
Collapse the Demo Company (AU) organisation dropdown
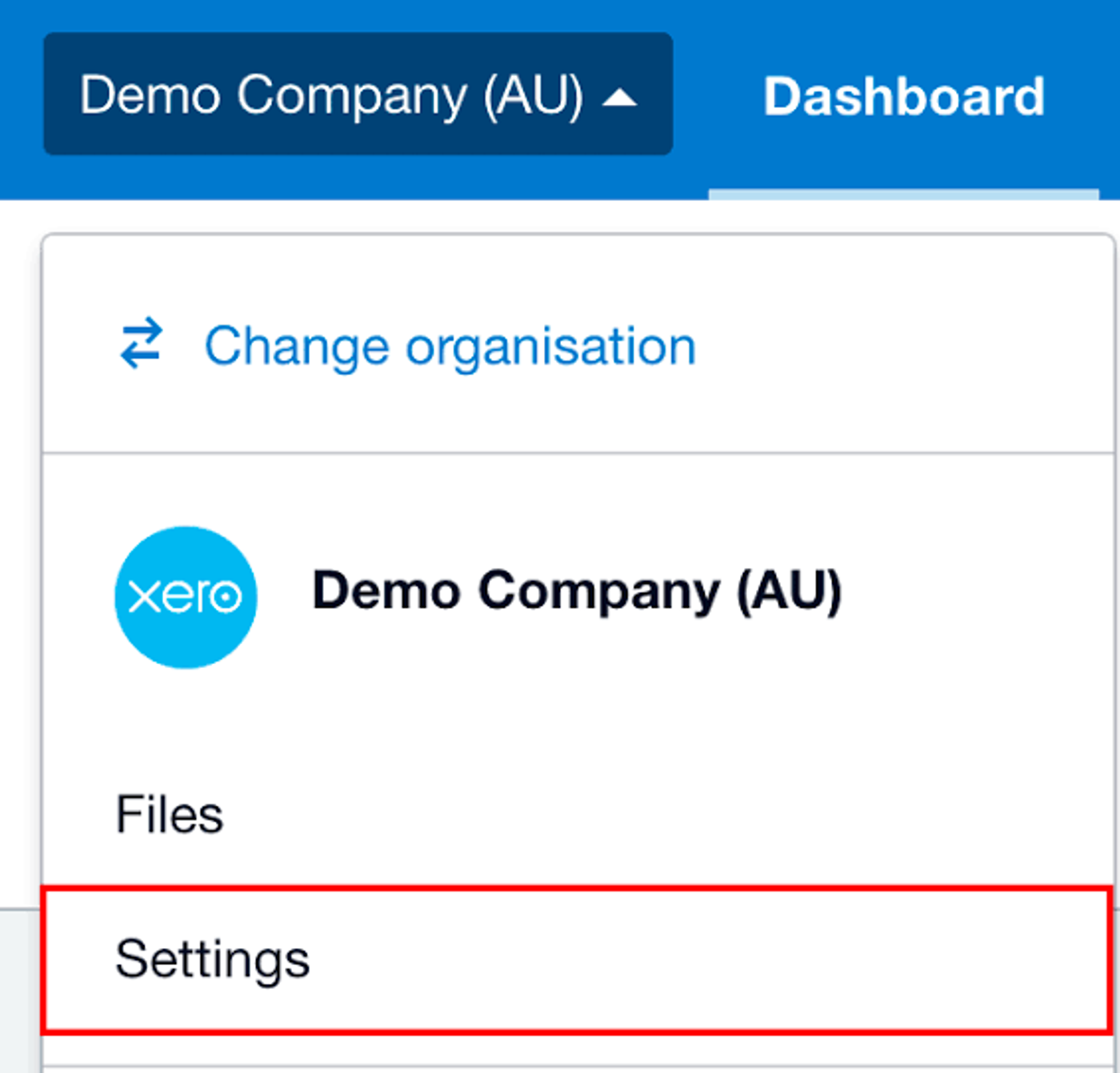[x=358, y=94]
